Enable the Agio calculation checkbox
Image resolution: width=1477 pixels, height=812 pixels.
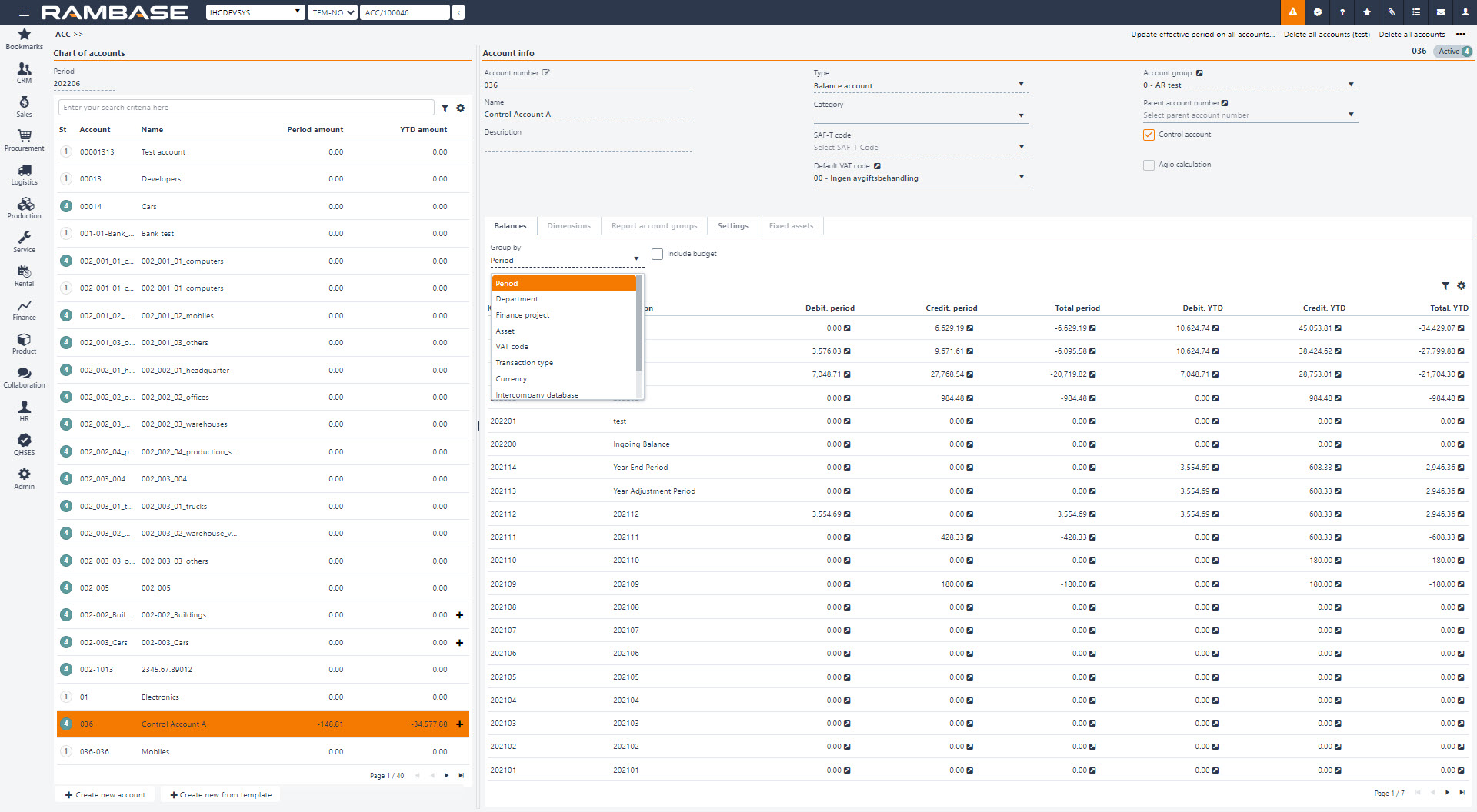point(1149,165)
